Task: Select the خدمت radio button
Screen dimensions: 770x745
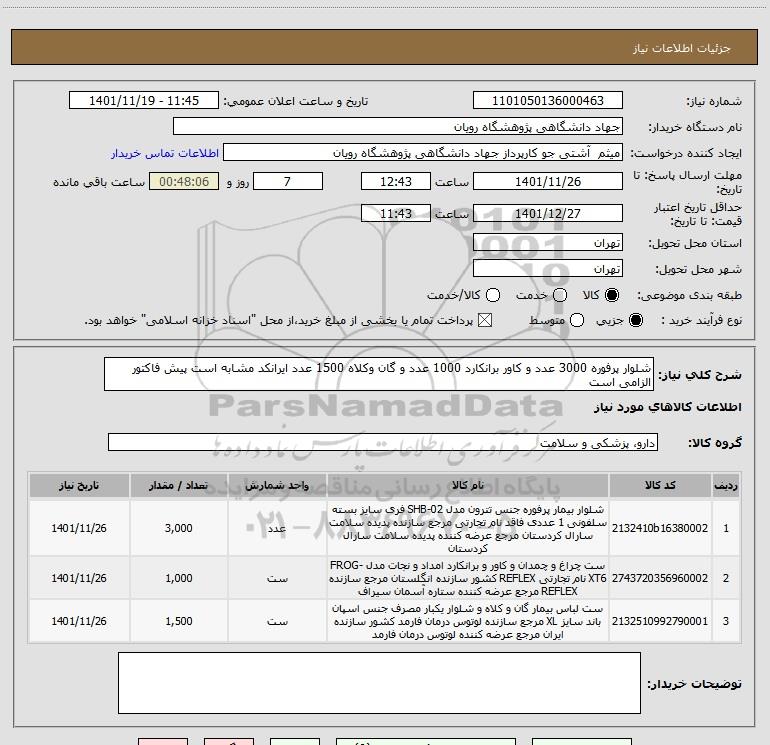Action: (x=560, y=295)
